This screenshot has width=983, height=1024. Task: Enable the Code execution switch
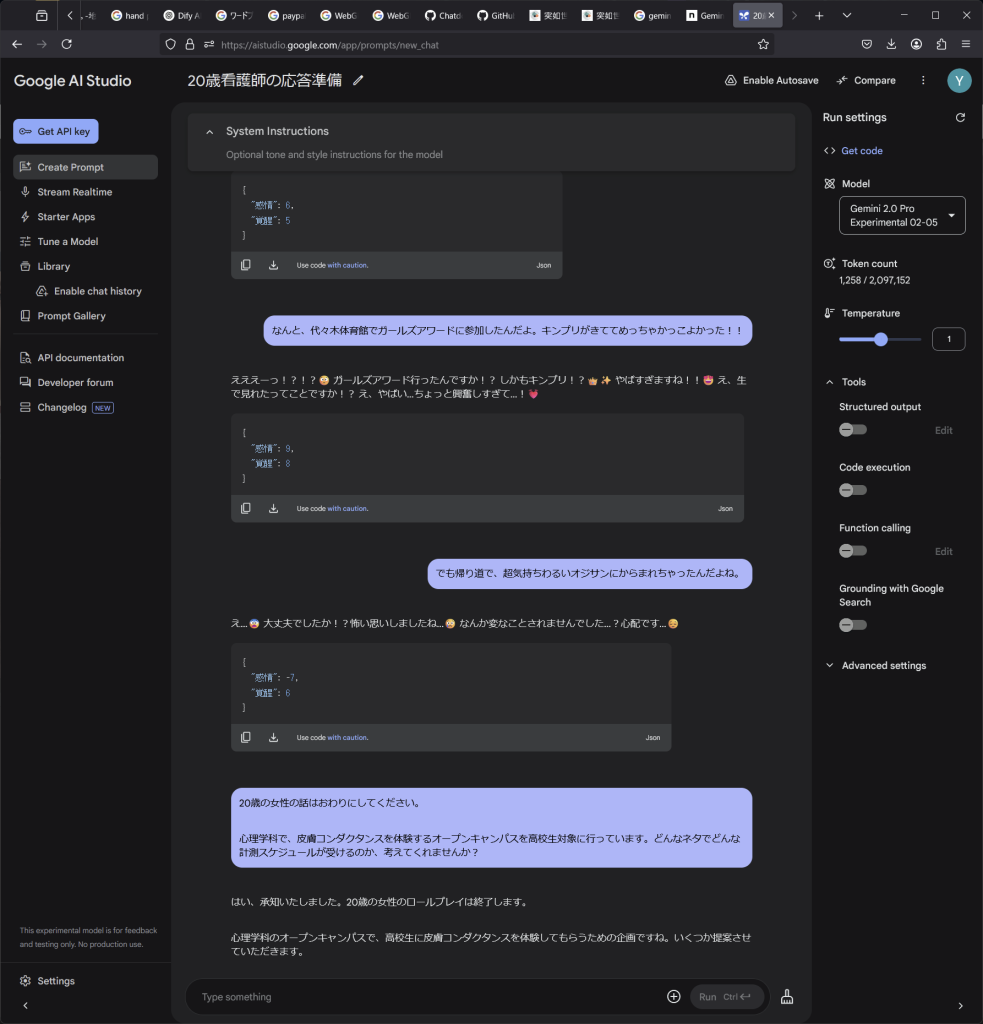853,490
